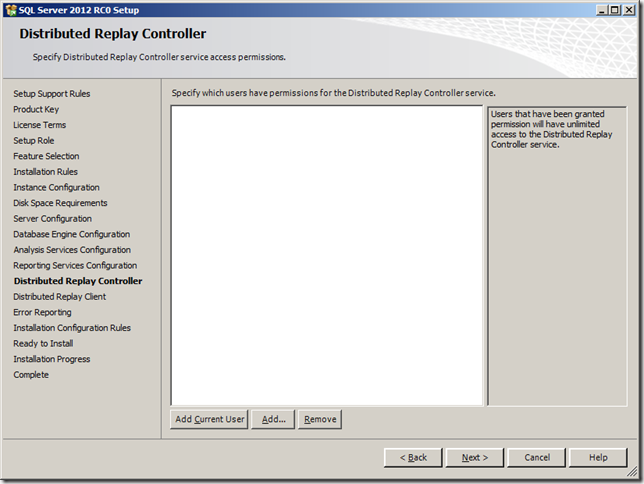This screenshot has height=484, width=644.
Task: Select Installation Configuration Rules step
Action: [72, 328]
